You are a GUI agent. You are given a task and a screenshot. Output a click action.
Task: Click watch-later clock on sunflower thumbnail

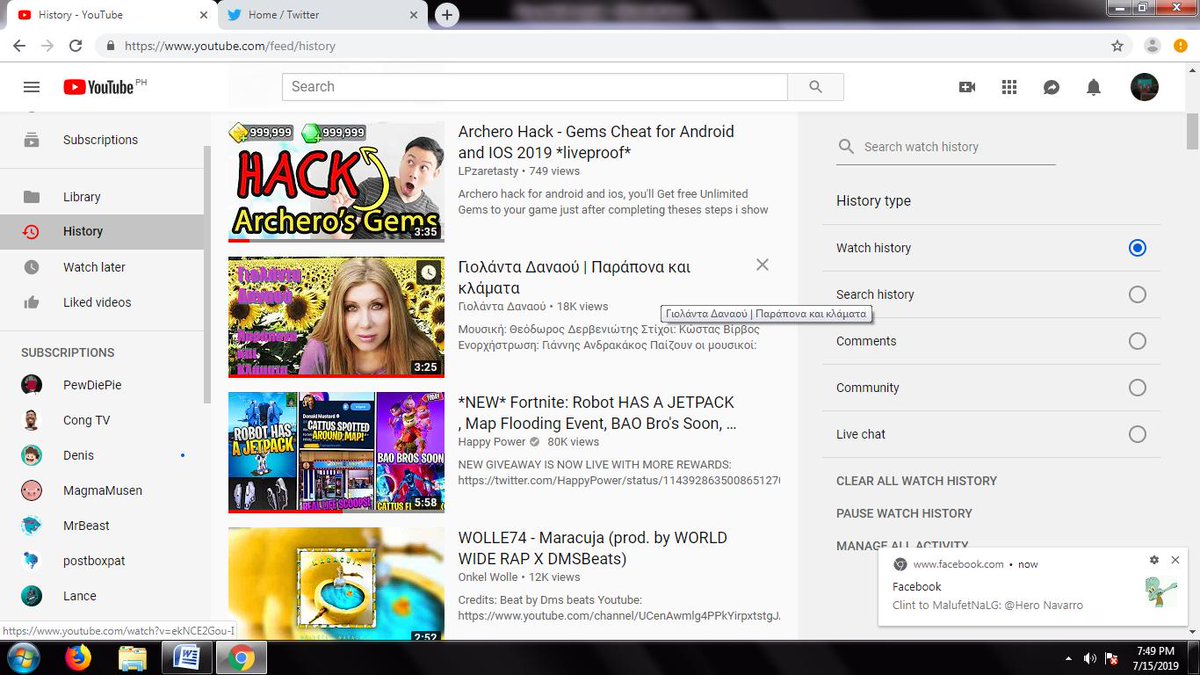click(x=428, y=272)
